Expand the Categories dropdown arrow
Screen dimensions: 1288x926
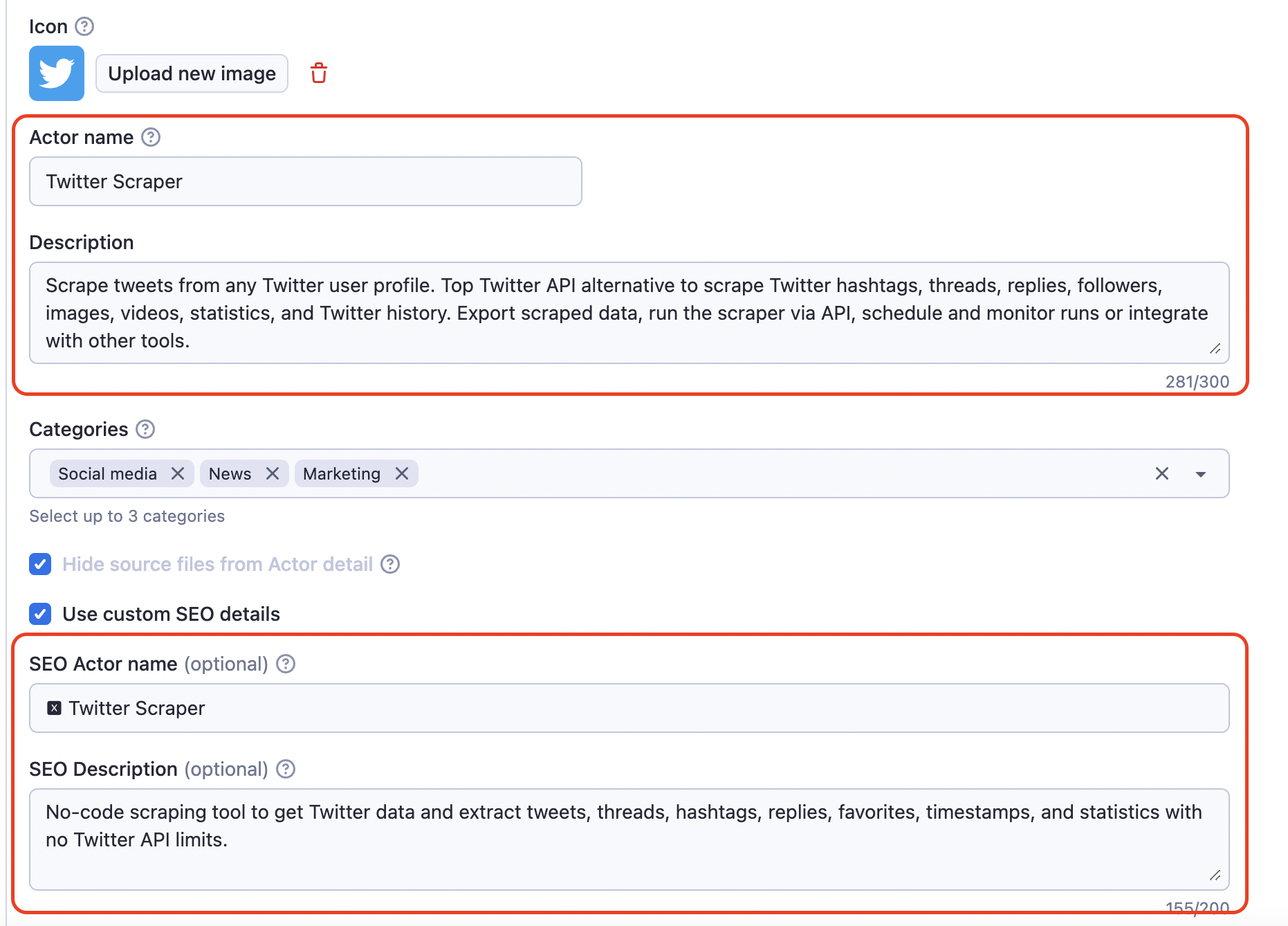tap(1201, 474)
